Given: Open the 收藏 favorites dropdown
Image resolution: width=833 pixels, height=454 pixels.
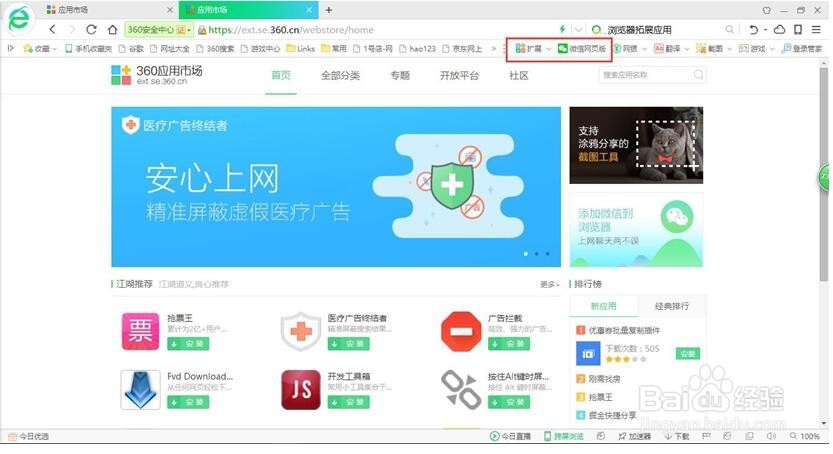Looking at the screenshot, I should pyautogui.click(x=39, y=48).
